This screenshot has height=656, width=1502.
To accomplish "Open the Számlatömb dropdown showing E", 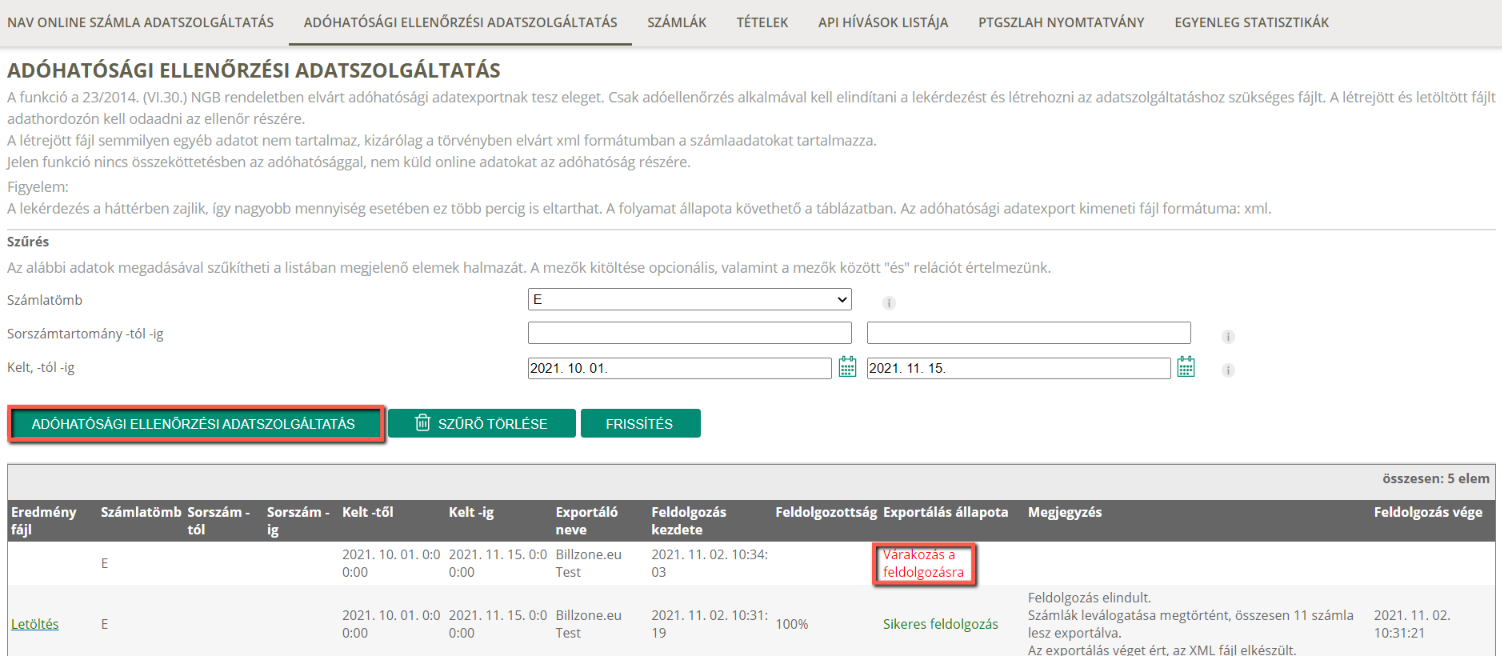I will pyautogui.click(x=689, y=299).
